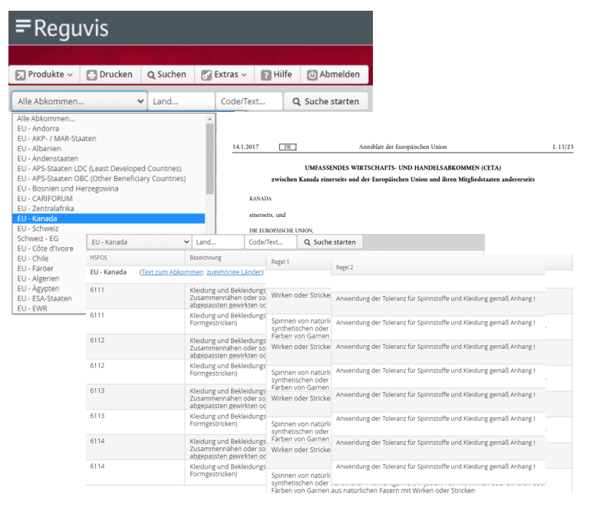Click the Suchen toolbar button
Viewport: 600px width, 507px height.
(x=165, y=75)
